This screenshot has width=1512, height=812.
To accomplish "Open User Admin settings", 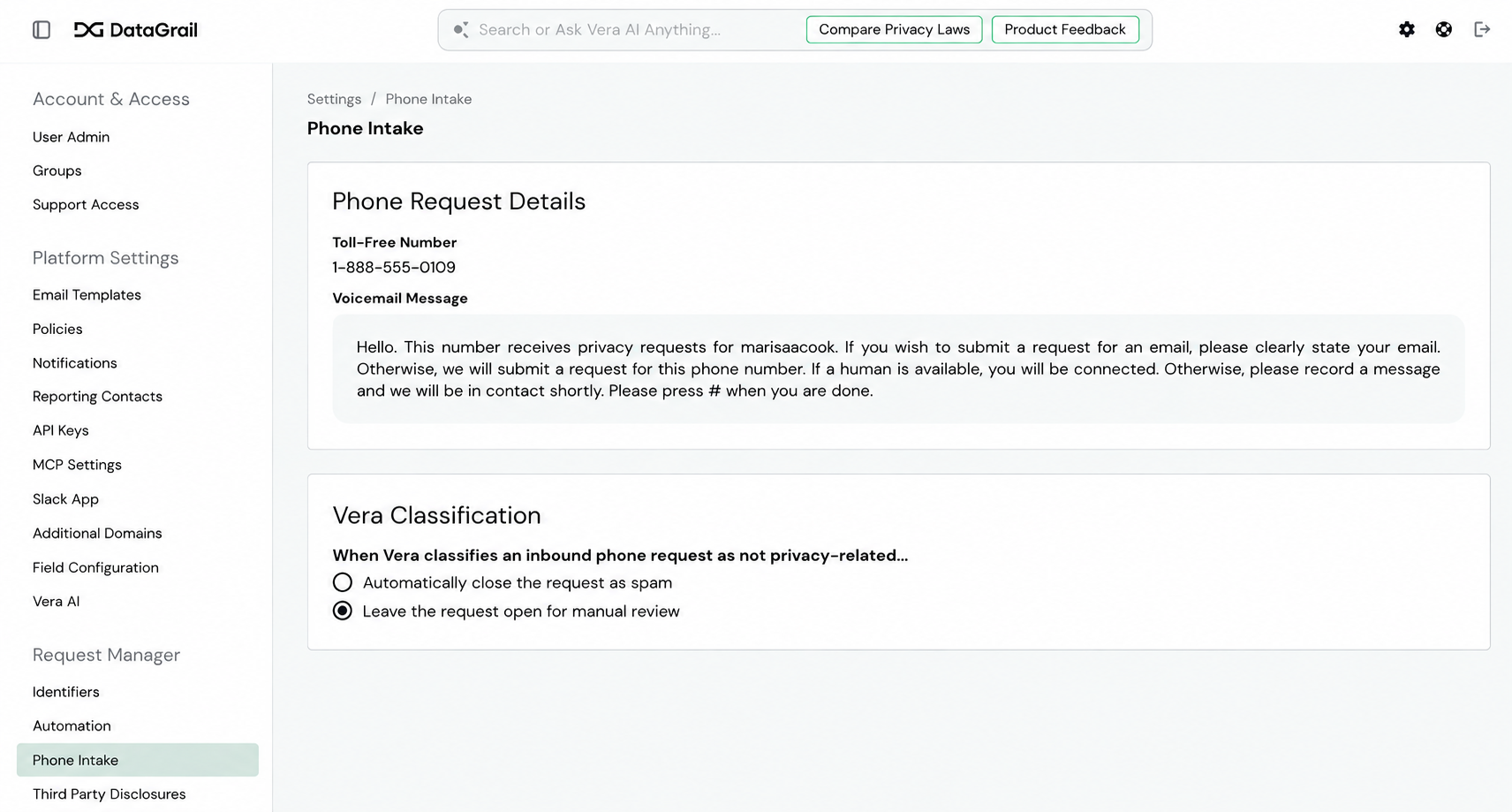I will (x=72, y=137).
